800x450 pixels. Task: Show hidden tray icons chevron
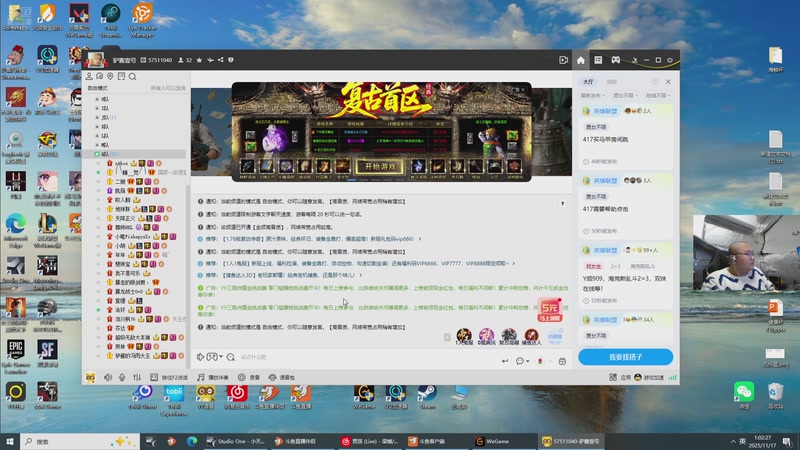[x=733, y=441]
